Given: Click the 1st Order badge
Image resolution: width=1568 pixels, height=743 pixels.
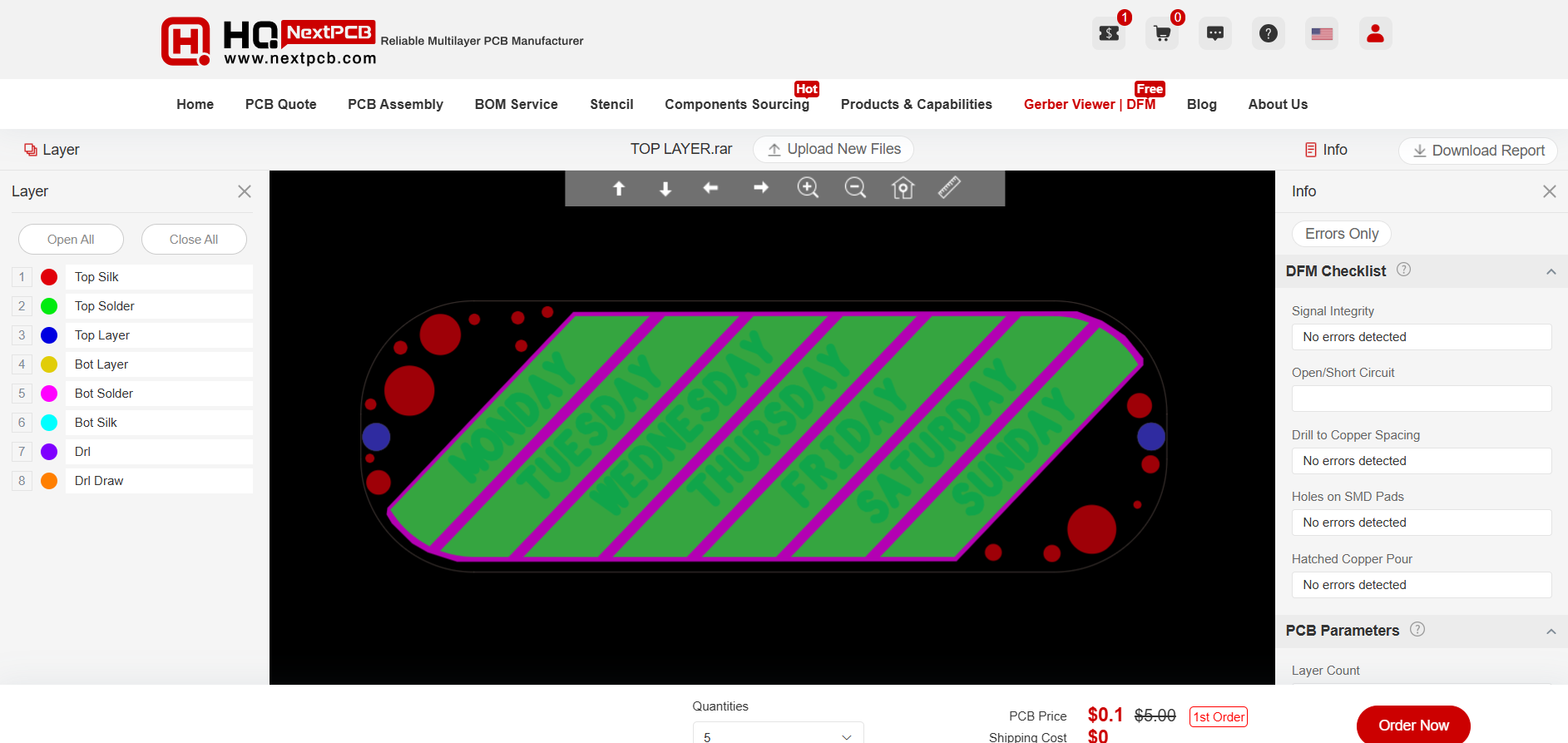Looking at the screenshot, I should (1219, 716).
